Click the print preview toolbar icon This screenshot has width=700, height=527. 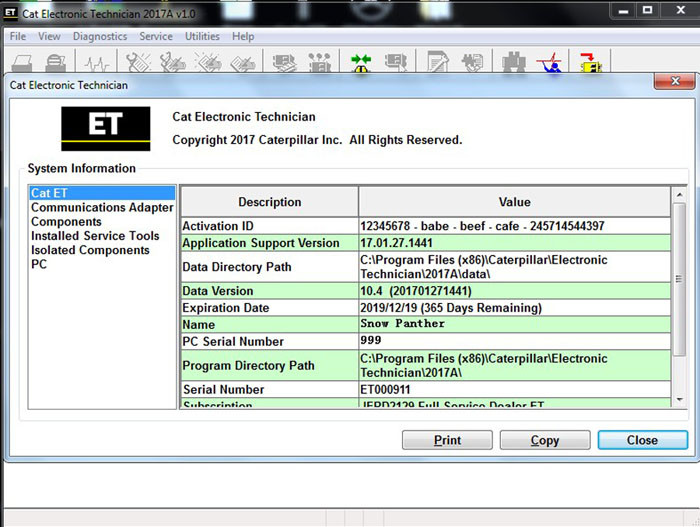57,62
